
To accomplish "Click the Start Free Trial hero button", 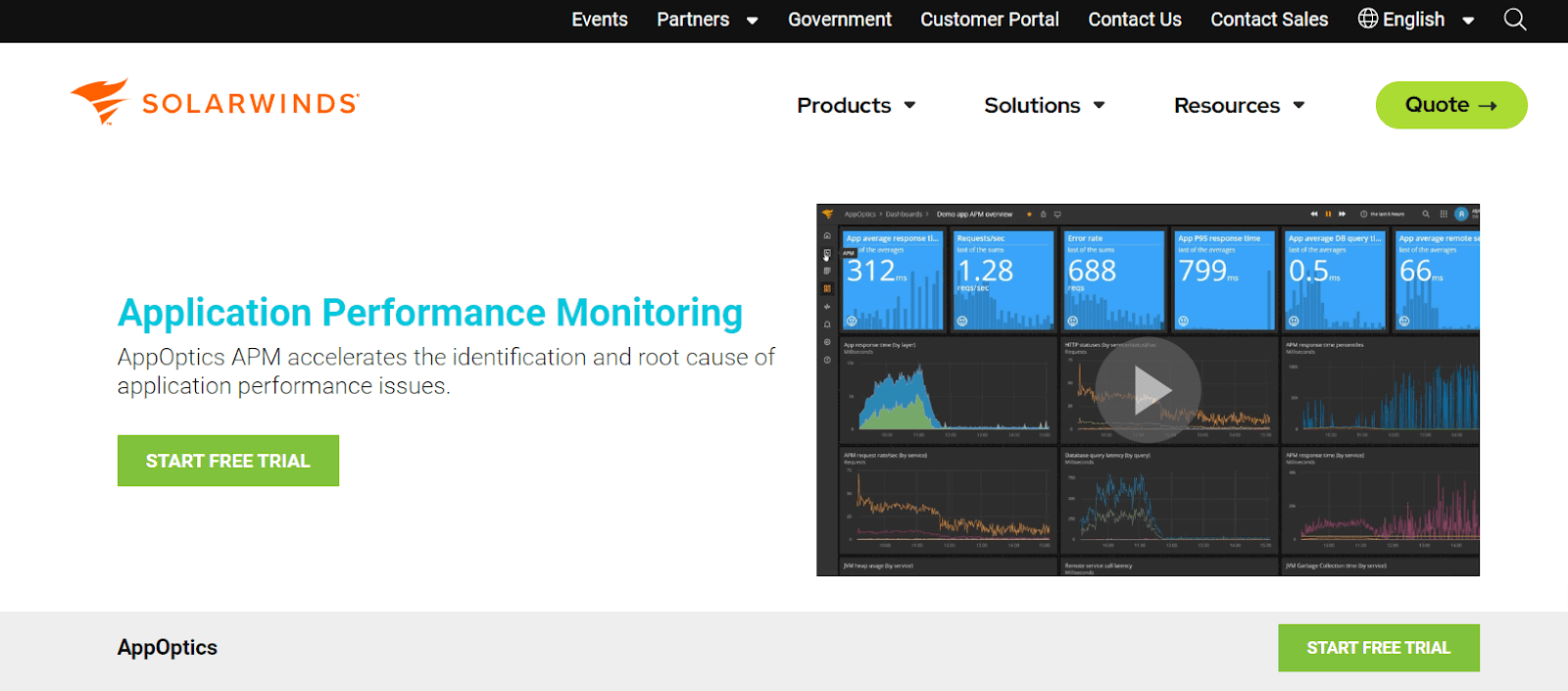I will (228, 461).
